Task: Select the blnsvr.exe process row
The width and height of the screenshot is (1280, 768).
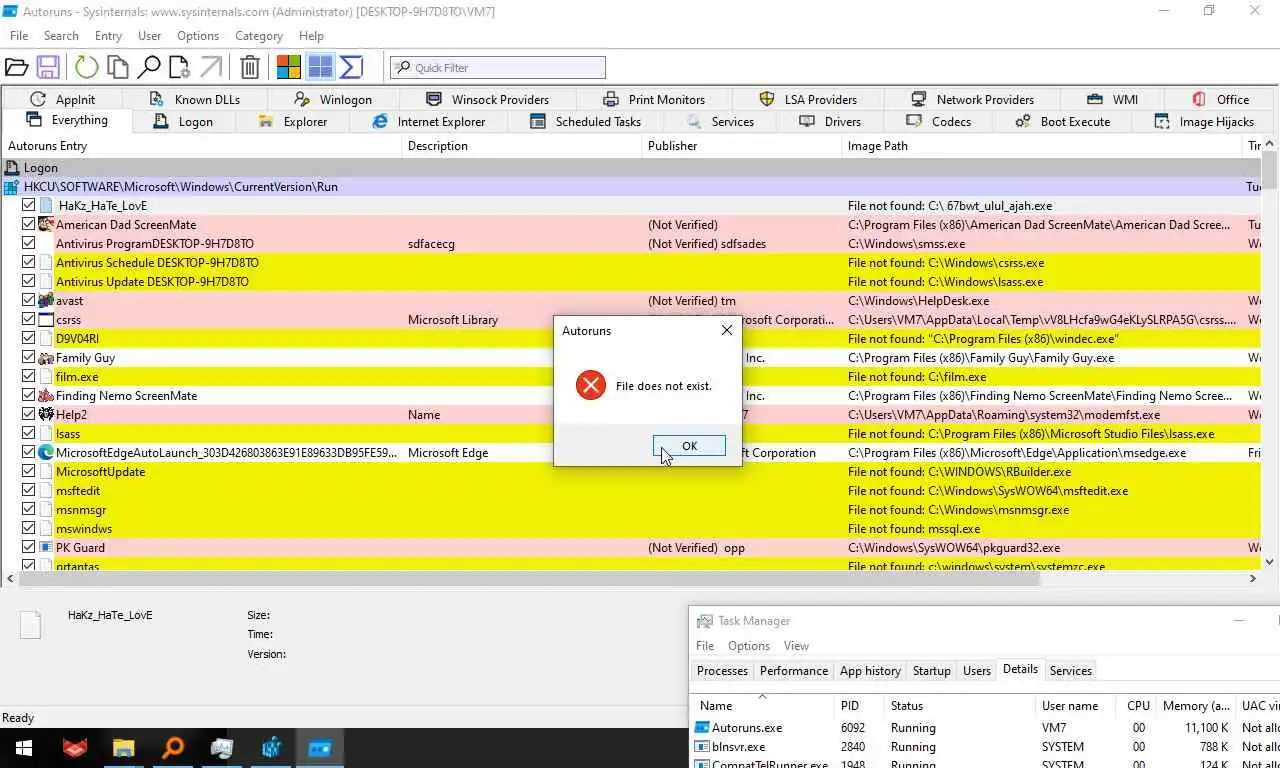Action: [985, 746]
